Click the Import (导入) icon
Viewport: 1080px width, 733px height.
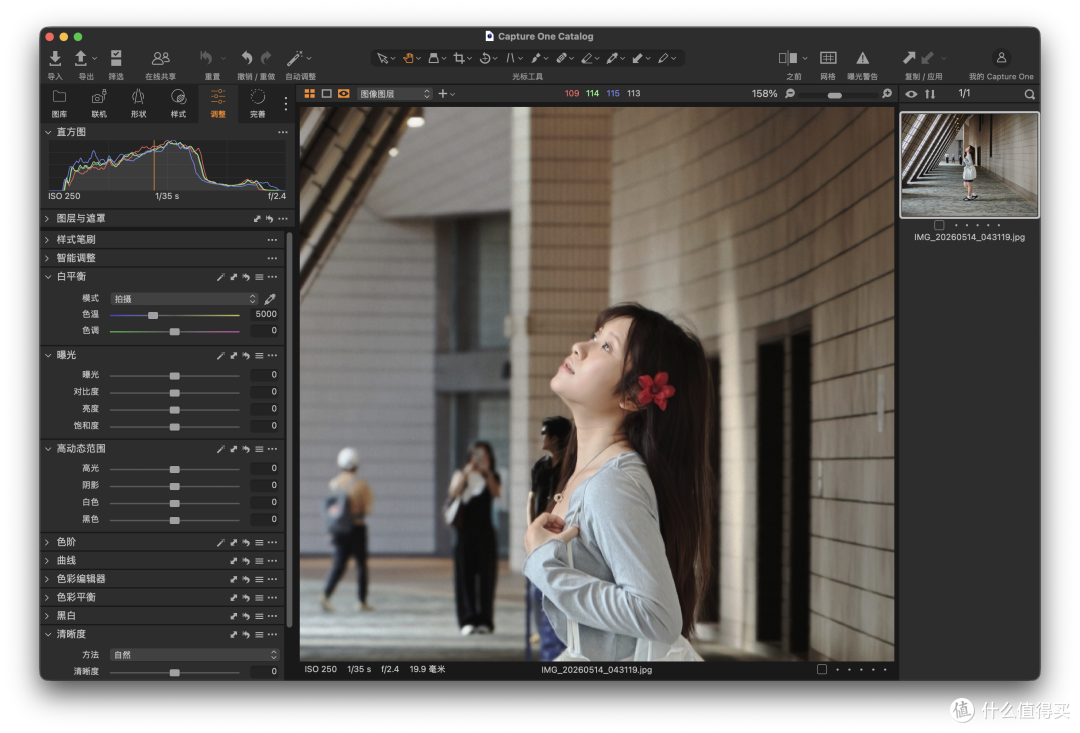pos(55,59)
